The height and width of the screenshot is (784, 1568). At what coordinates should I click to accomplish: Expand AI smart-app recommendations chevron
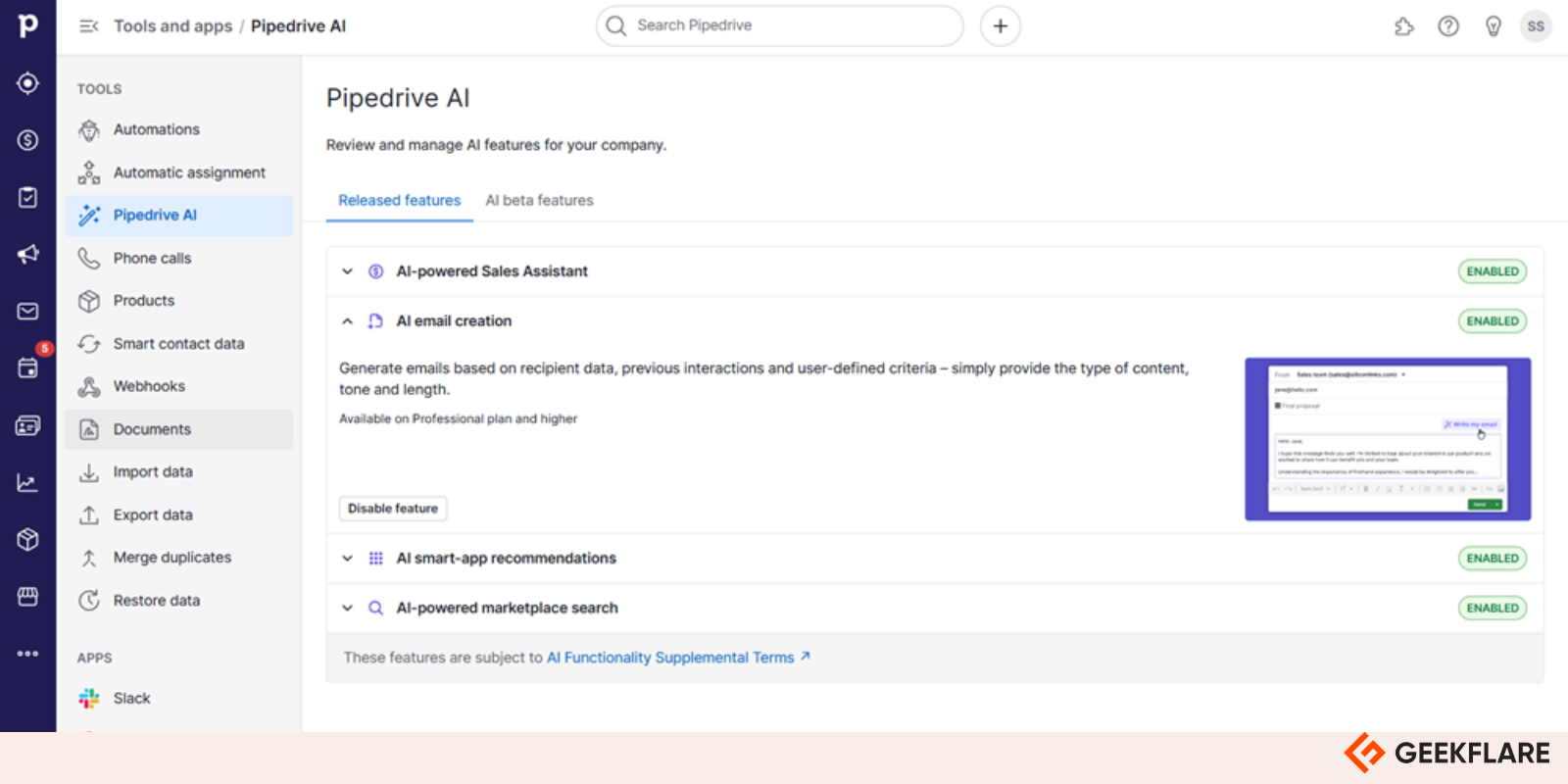(347, 559)
